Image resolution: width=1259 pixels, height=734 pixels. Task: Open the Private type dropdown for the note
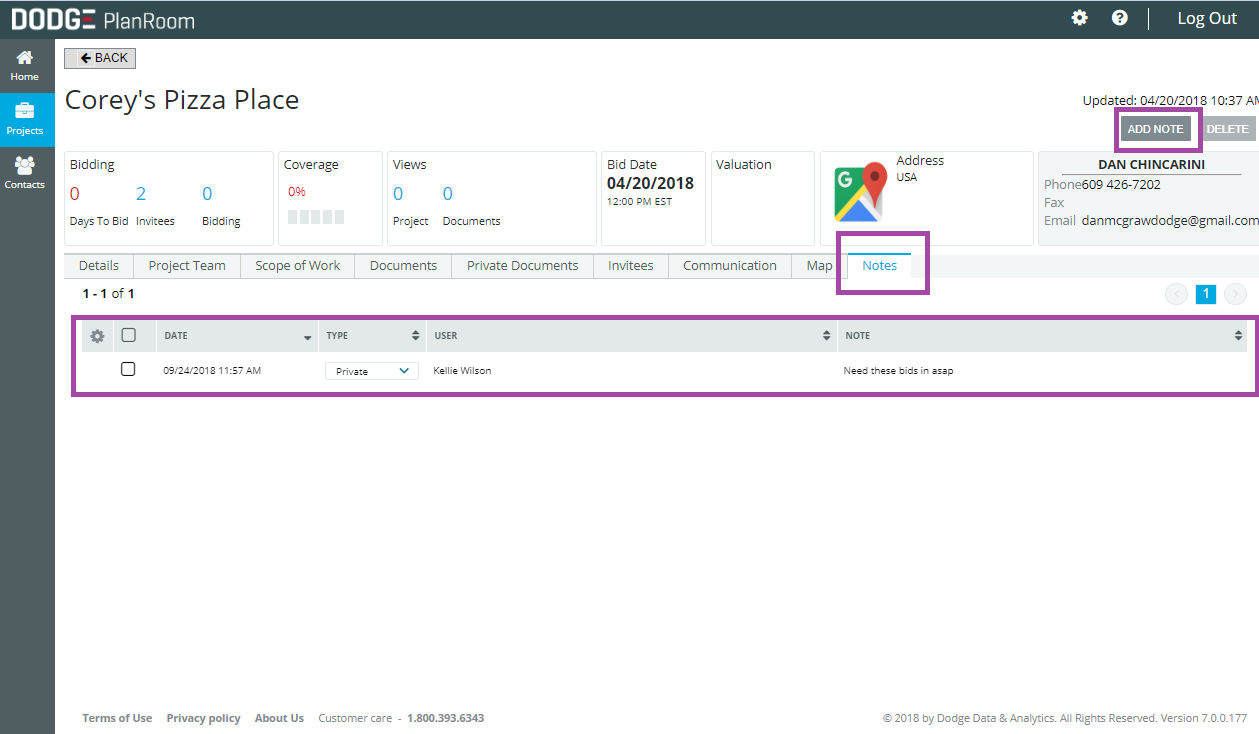pos(371,370)
